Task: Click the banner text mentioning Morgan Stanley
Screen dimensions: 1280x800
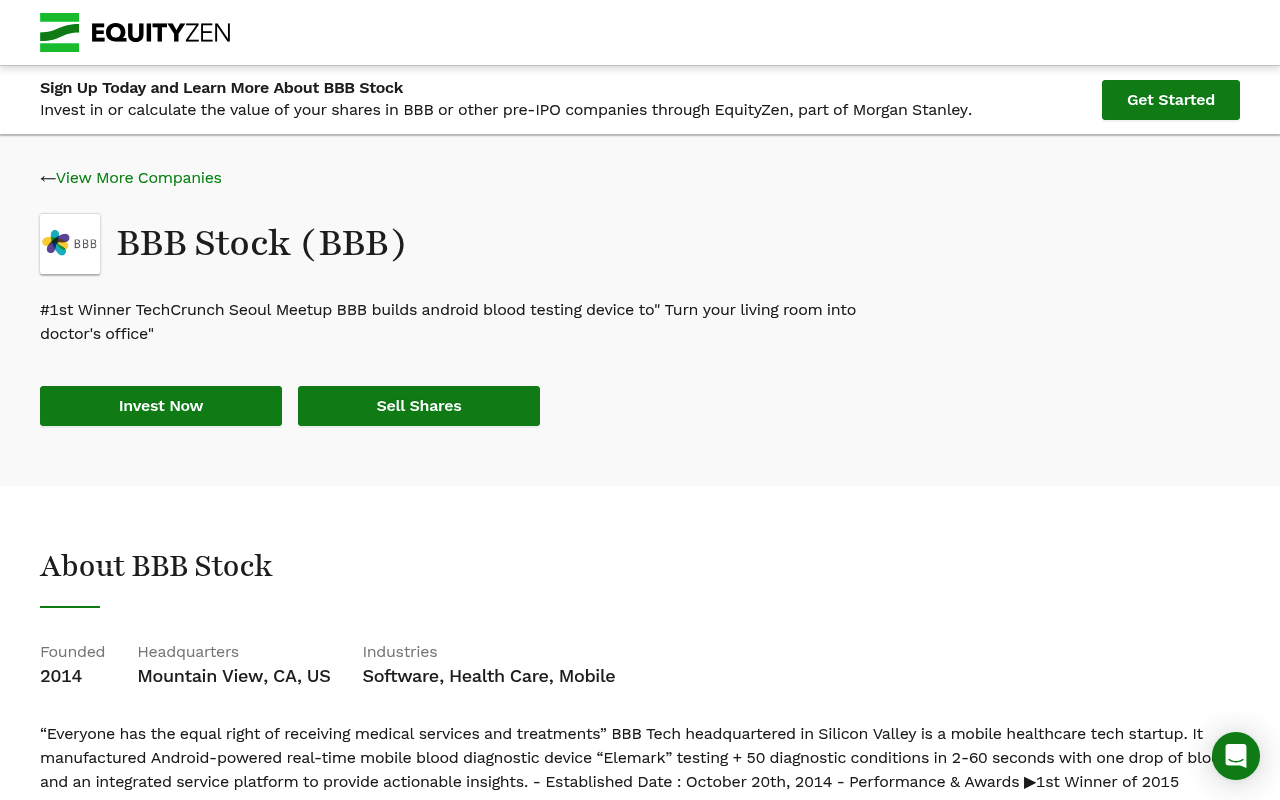Action: (506, 110)
